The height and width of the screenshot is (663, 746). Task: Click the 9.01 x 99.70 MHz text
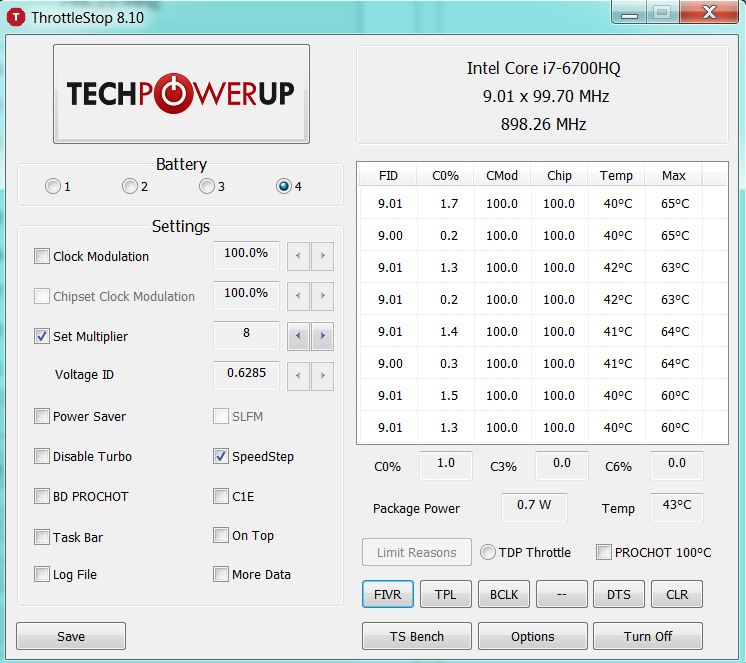point(546,96)
